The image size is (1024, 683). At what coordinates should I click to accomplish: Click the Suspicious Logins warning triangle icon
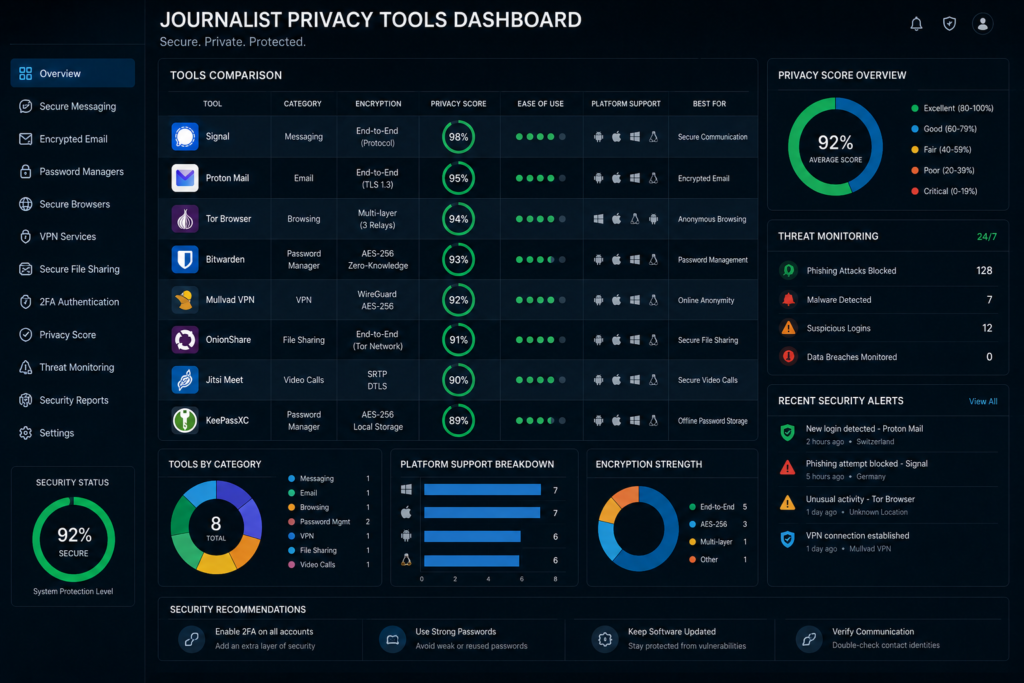click(789, 328)
